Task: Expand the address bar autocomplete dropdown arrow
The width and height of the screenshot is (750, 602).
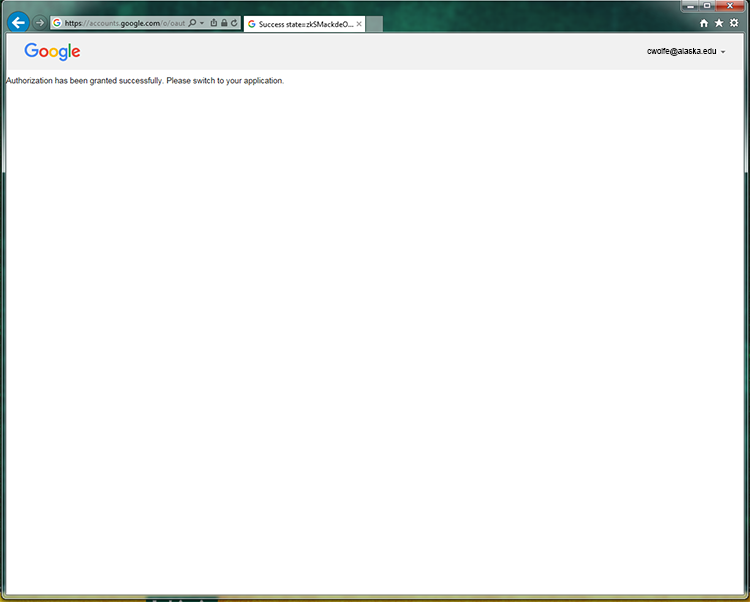Action: (x=202, y=23)
